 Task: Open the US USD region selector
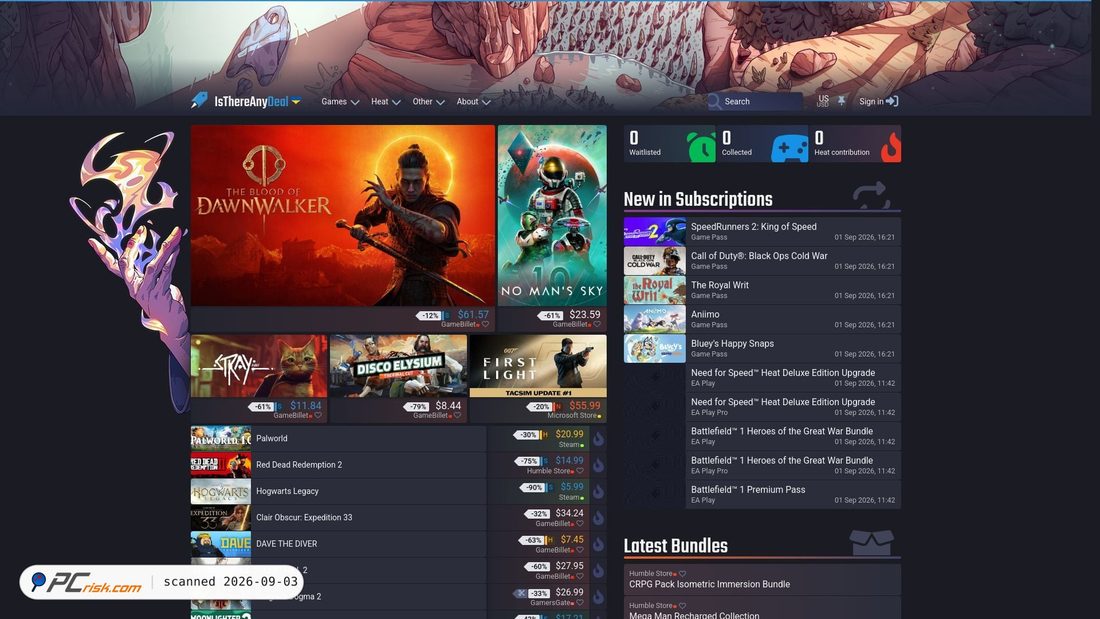823,101
